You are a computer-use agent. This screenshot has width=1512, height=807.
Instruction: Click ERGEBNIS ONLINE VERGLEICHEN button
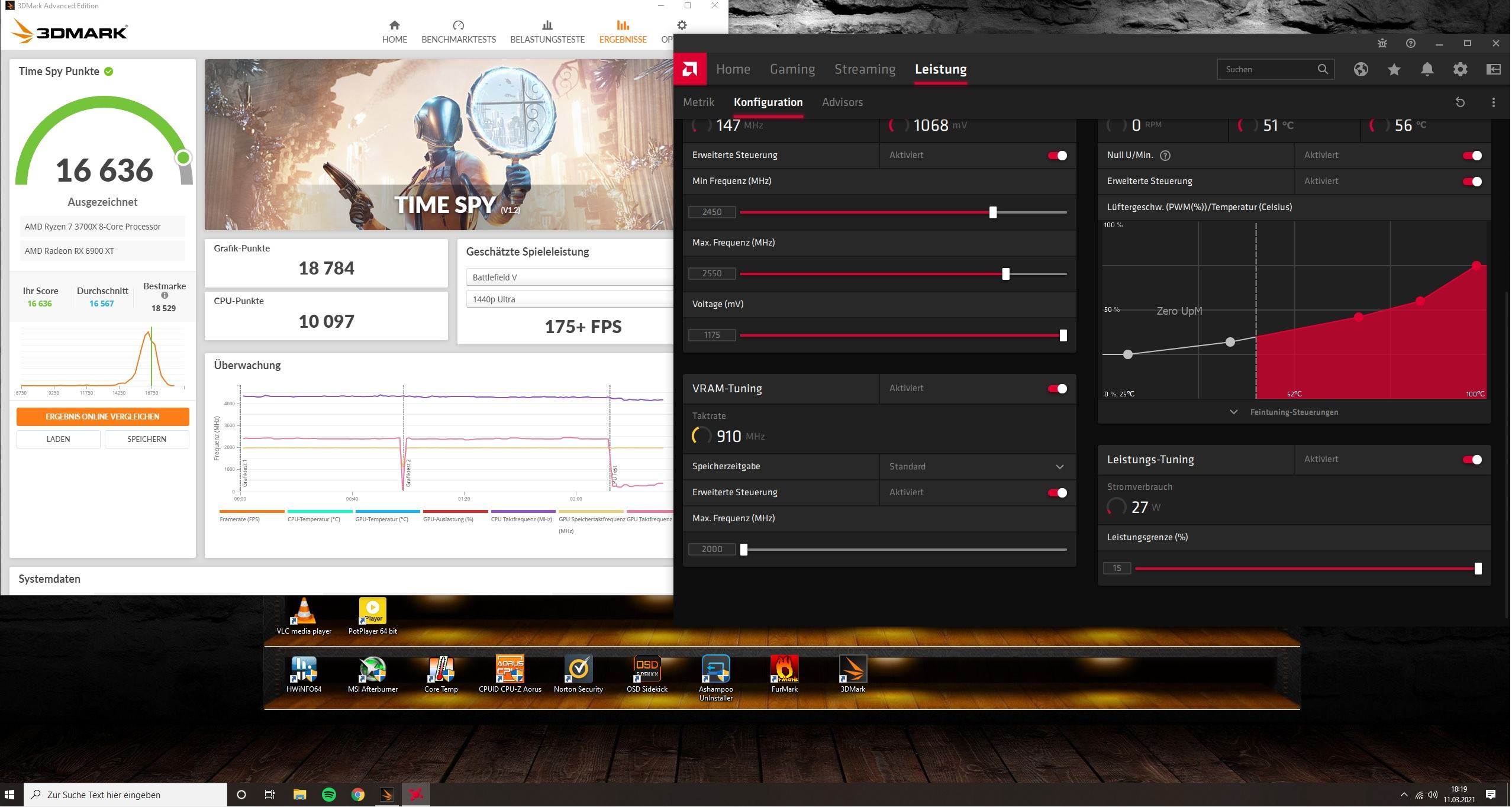point(103,417)
